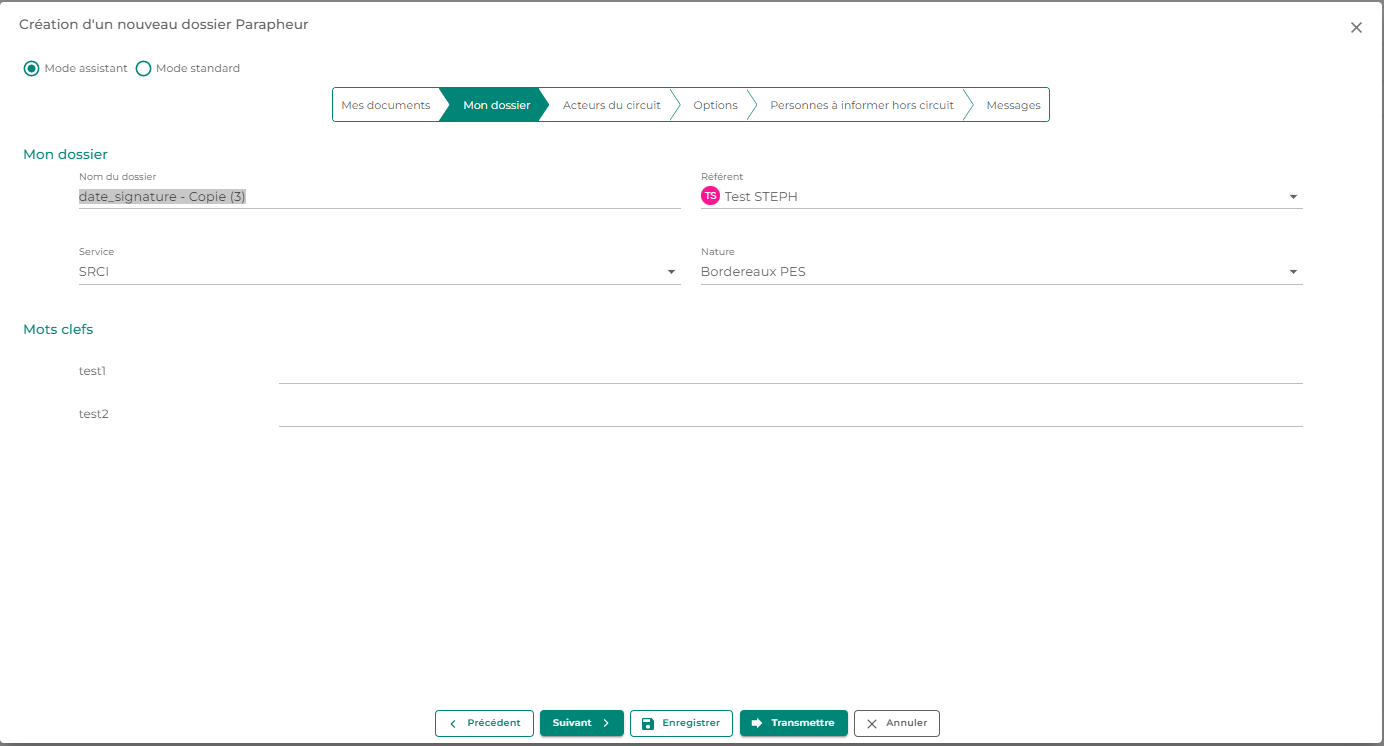This screenshot has height=746, width=1384.
Task: Send dossier with Transmettre button
Action: click(x=794, y=723)
